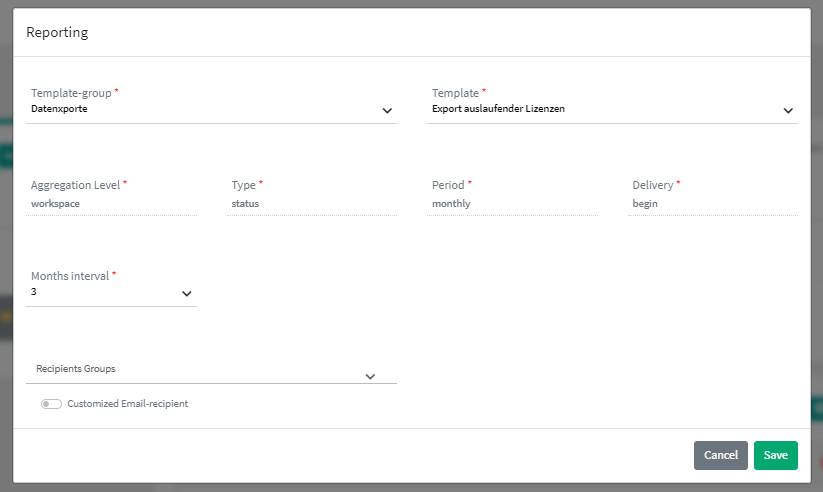Click the Recipients Groups chevron arrow
The image size is (823, 492).
tap(370, 376)
